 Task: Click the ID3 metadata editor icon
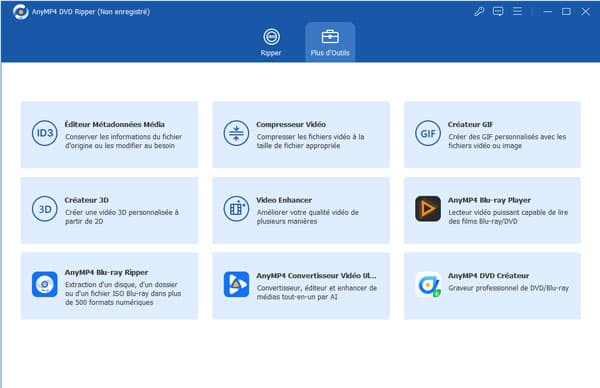(x=45, y=133)
